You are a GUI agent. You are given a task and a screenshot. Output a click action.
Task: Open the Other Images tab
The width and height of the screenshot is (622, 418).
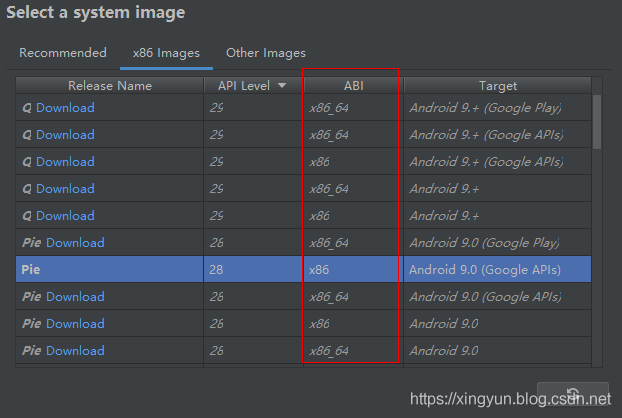tap(265, 53)
